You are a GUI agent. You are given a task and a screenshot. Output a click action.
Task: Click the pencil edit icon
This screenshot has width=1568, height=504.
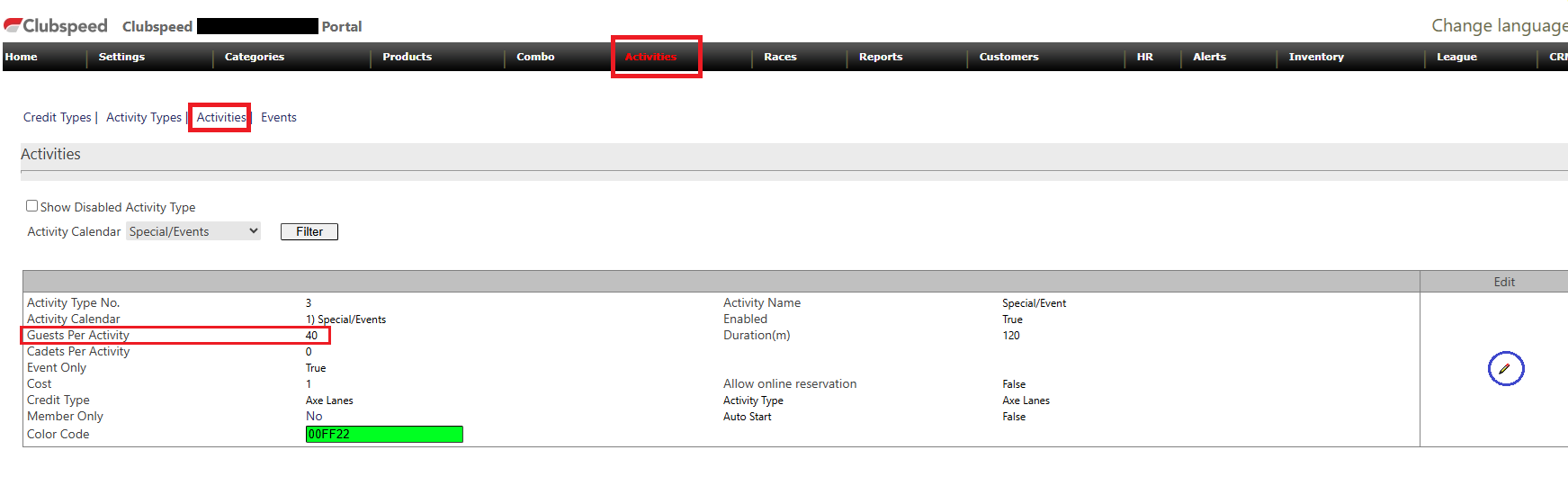tap(1505, 369)
